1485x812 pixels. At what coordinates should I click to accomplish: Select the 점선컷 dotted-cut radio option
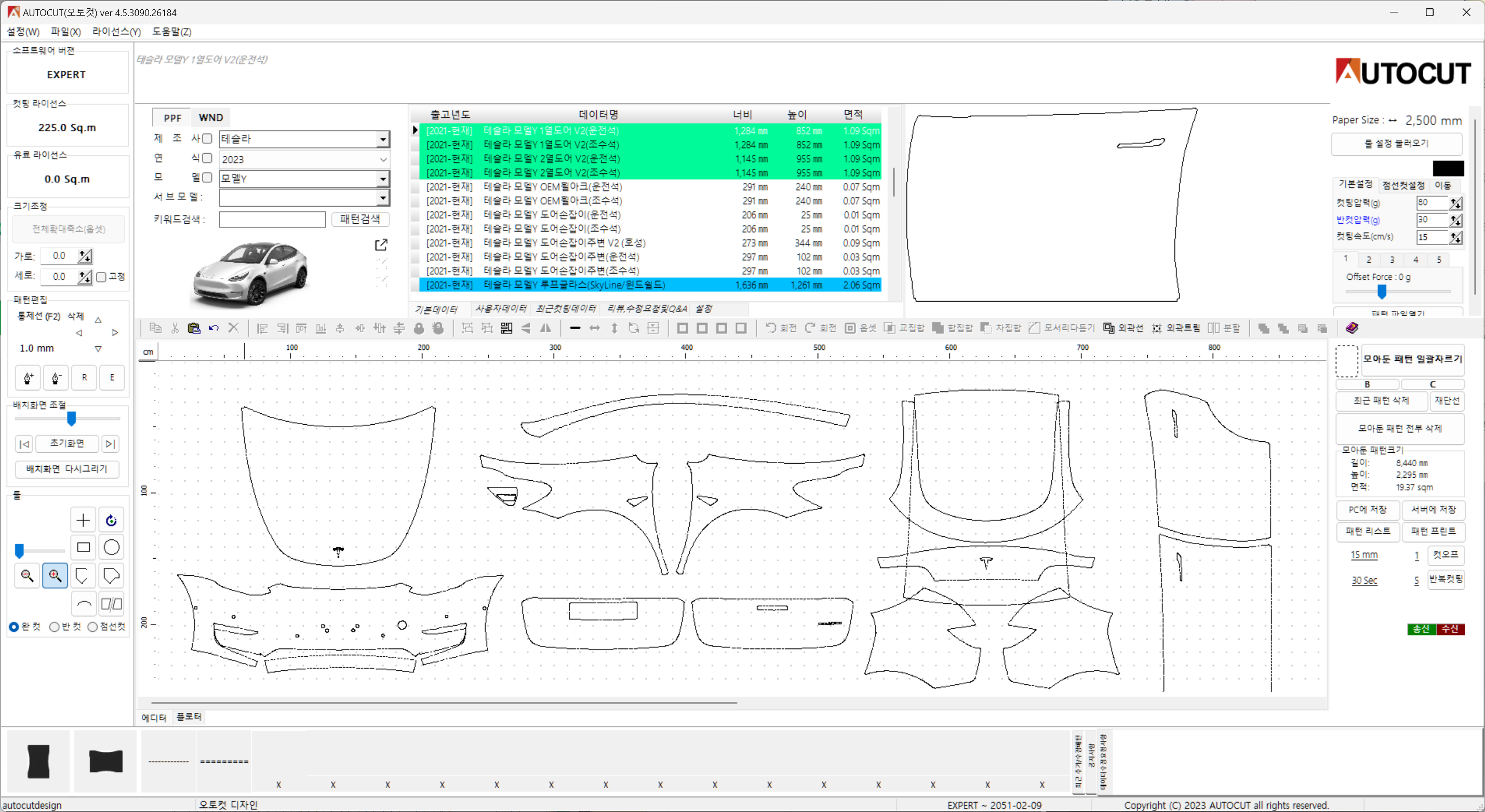pyautogui.click(x=93, y=627)
